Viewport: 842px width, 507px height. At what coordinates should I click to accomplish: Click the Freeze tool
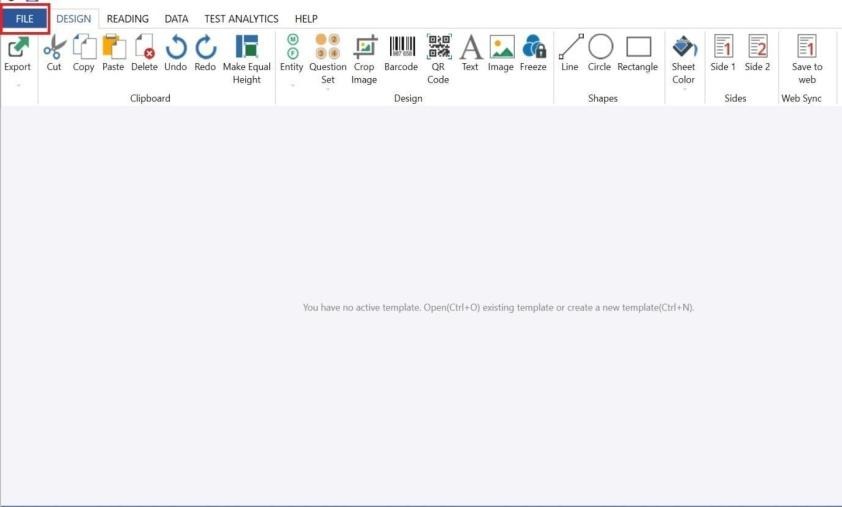(533, 53)
